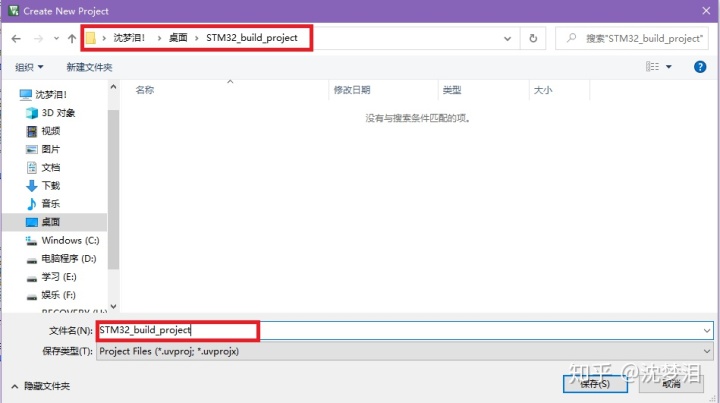Viewport: 720px width, 403px height.
Task: Click the 保存(S) button
Action: [595, 384]
